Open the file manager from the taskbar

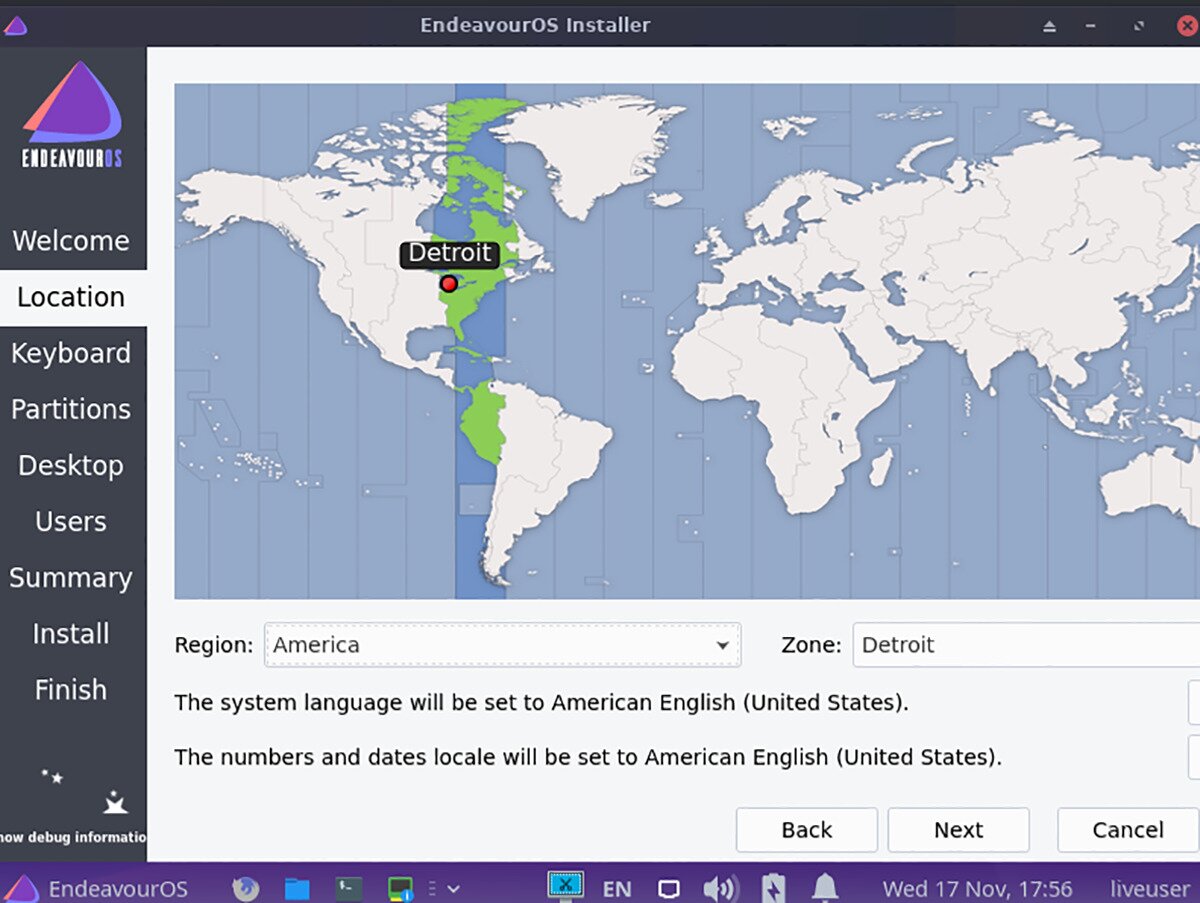pyautogui.click(x=297, y=888)
